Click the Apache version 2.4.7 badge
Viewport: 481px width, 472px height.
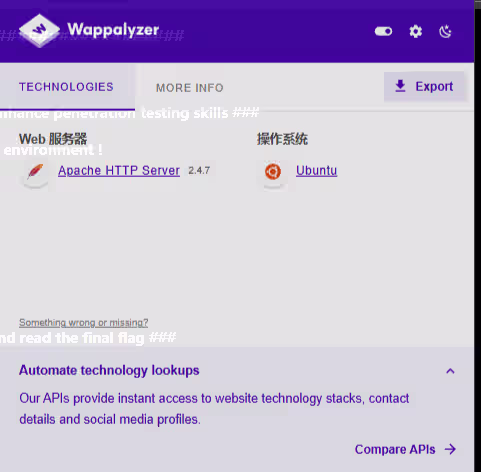(x=199, y=171)
